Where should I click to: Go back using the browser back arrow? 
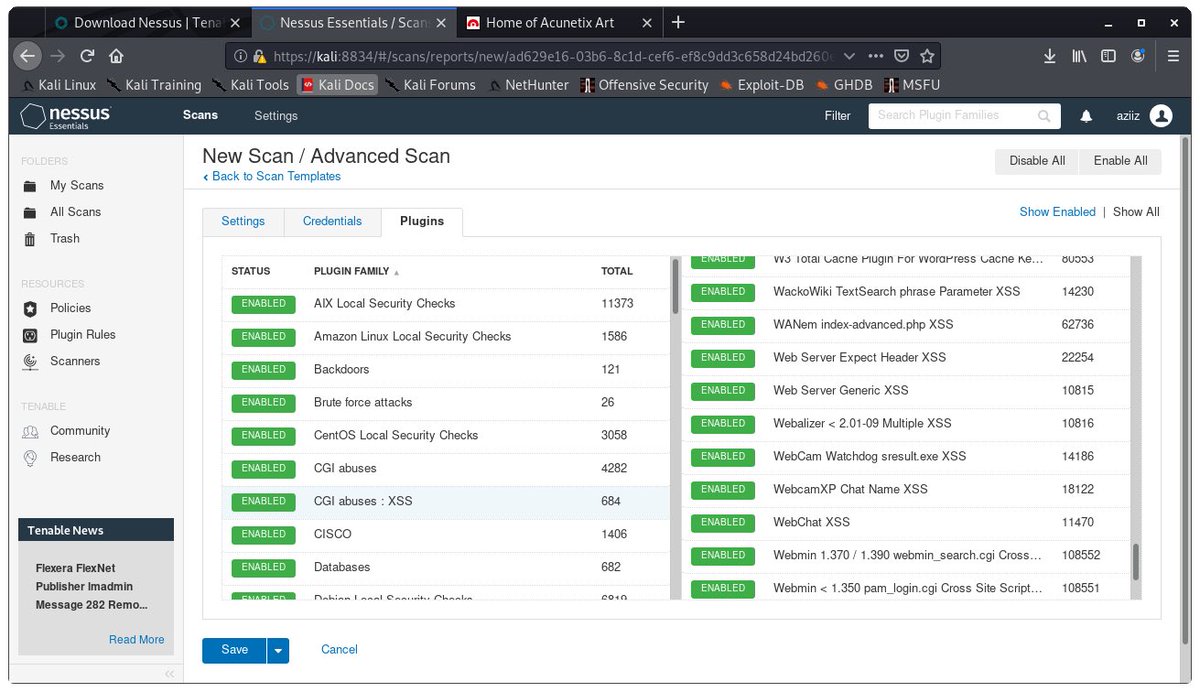pyautogui.click(x=29, y=57)
